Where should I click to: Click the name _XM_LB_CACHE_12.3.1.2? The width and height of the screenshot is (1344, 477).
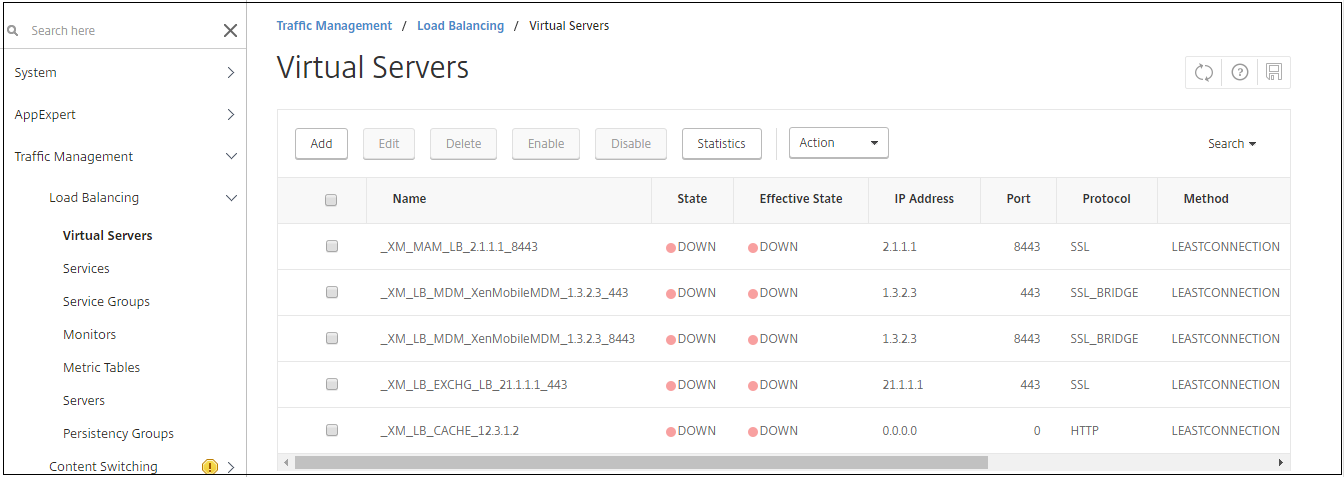449,431
